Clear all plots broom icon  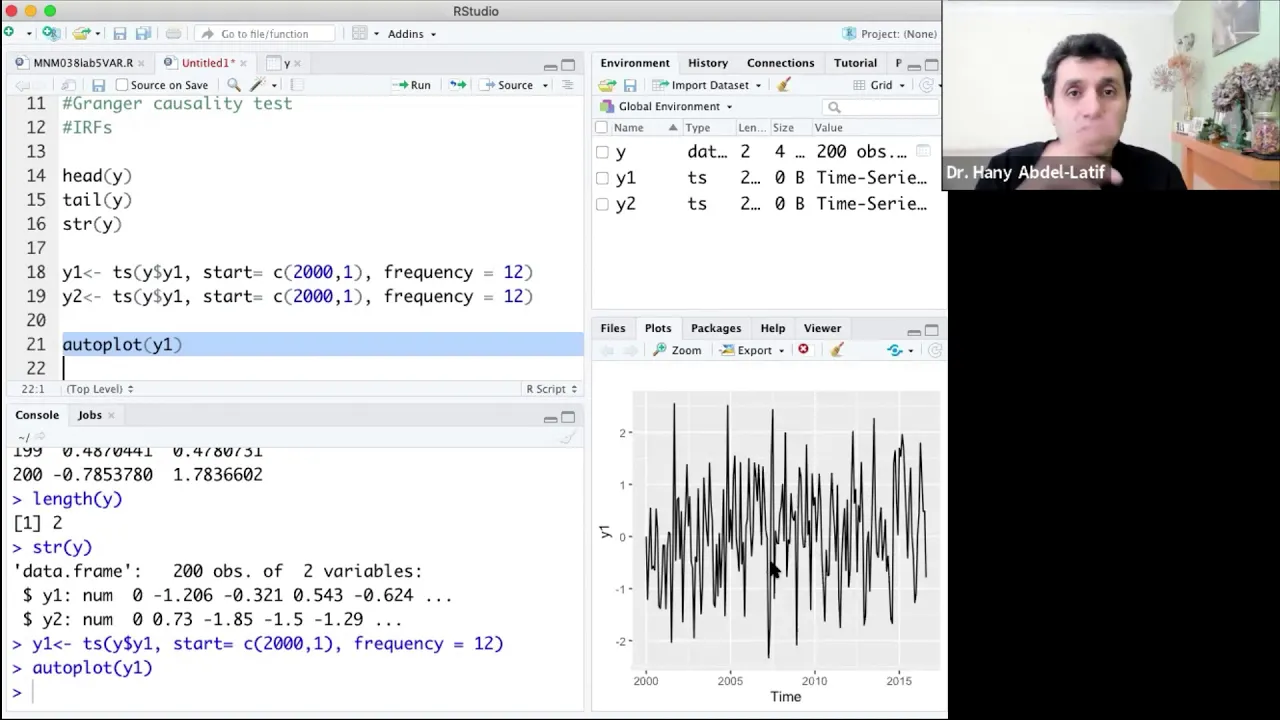tap(837, 350)
